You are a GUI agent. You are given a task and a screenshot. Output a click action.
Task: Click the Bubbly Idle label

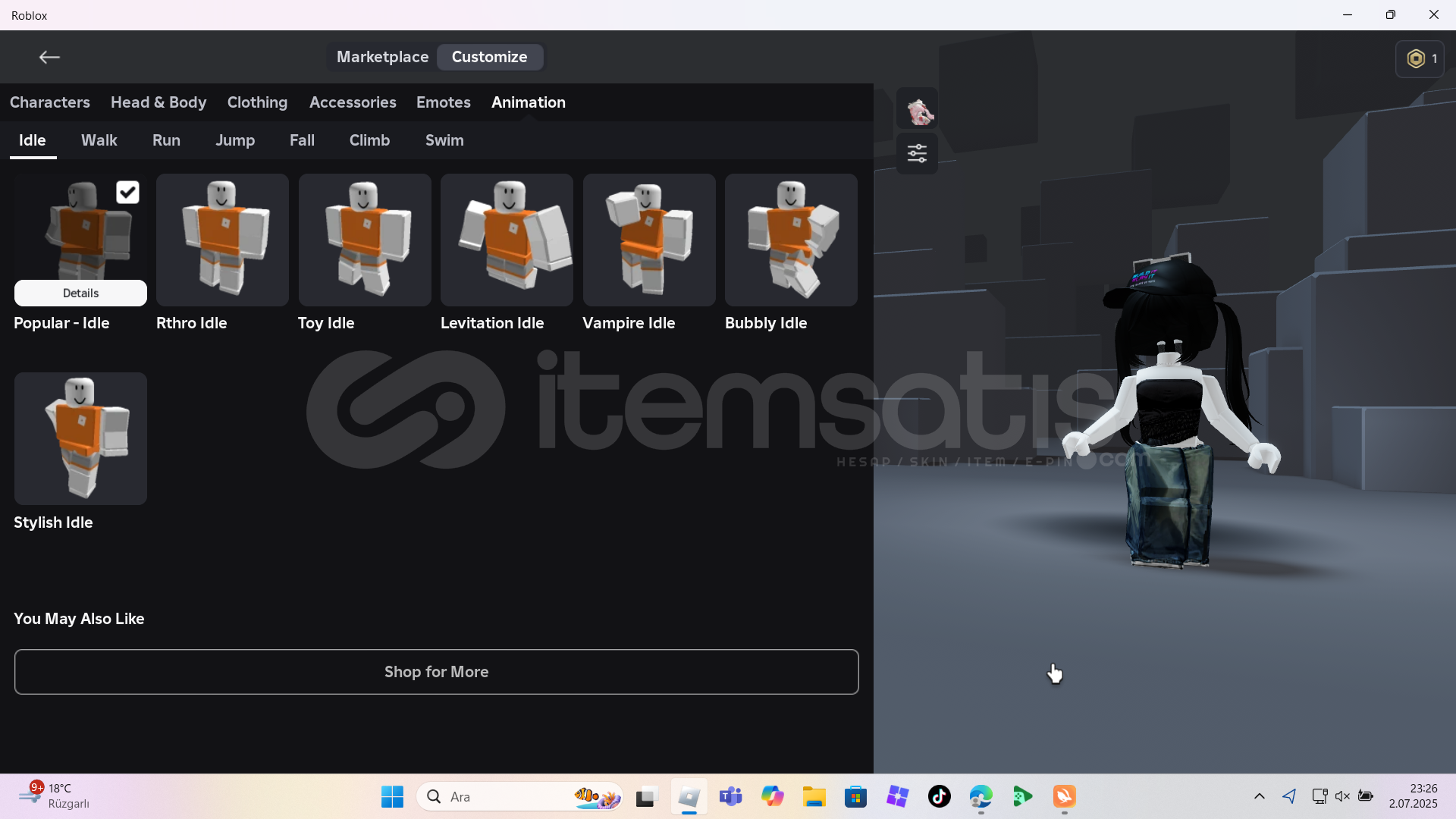[x=766, y=323]
